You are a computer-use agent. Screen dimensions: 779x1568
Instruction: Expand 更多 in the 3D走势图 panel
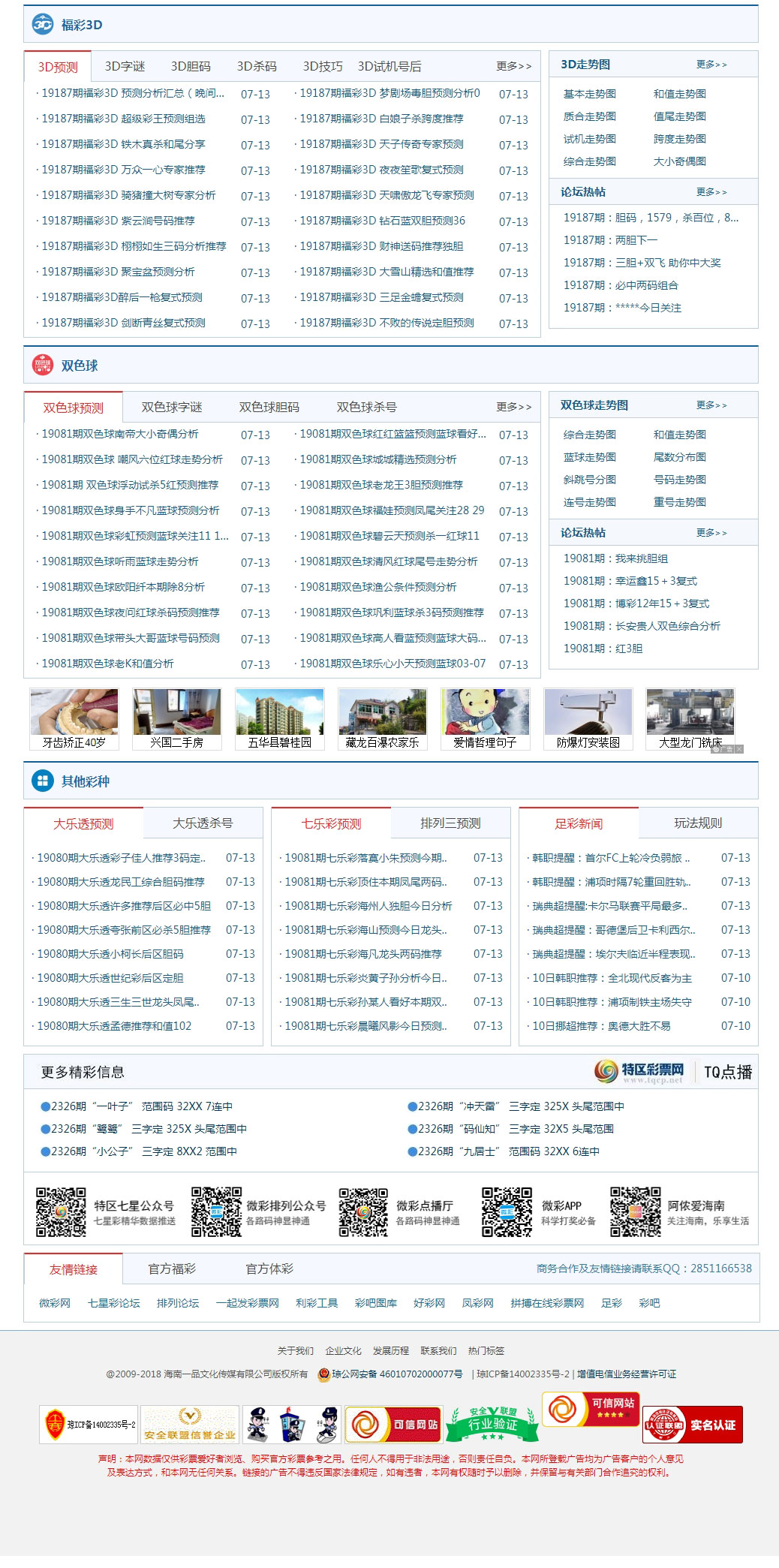[x=711, y=65]
